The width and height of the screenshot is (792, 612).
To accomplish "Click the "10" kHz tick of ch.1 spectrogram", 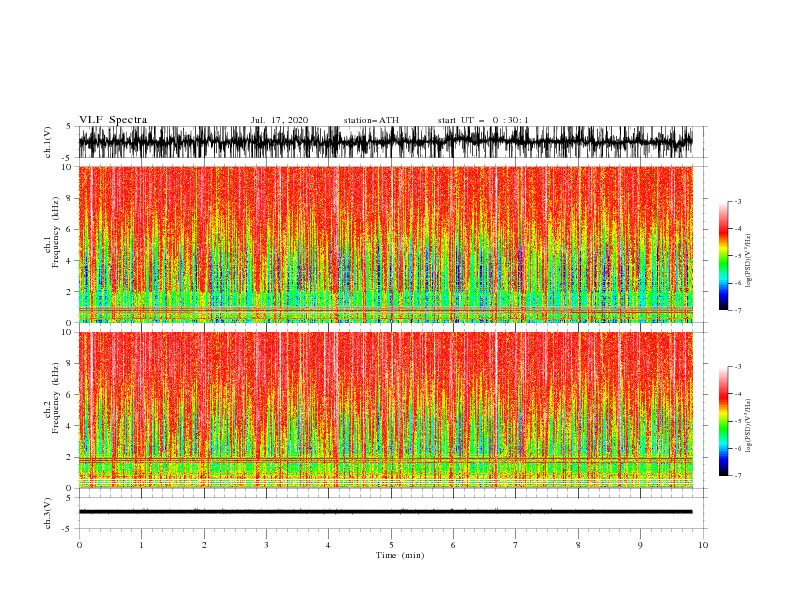I will (67, 167).
